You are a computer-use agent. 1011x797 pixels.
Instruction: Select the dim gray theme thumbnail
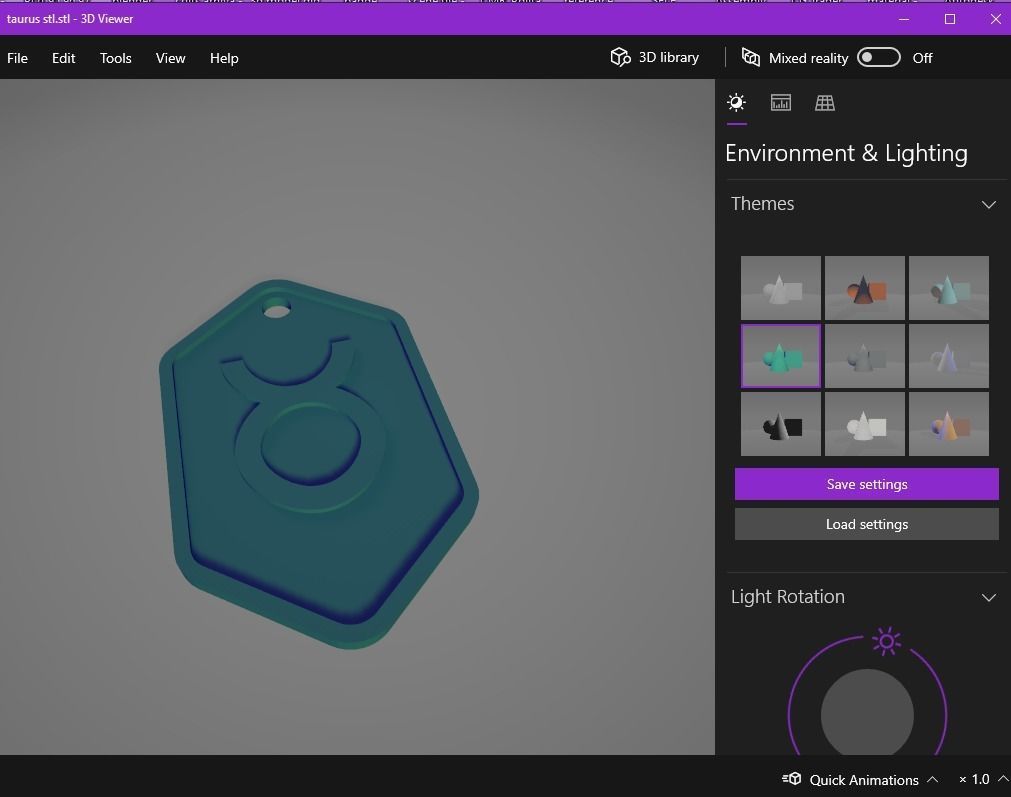pos(865,356)
